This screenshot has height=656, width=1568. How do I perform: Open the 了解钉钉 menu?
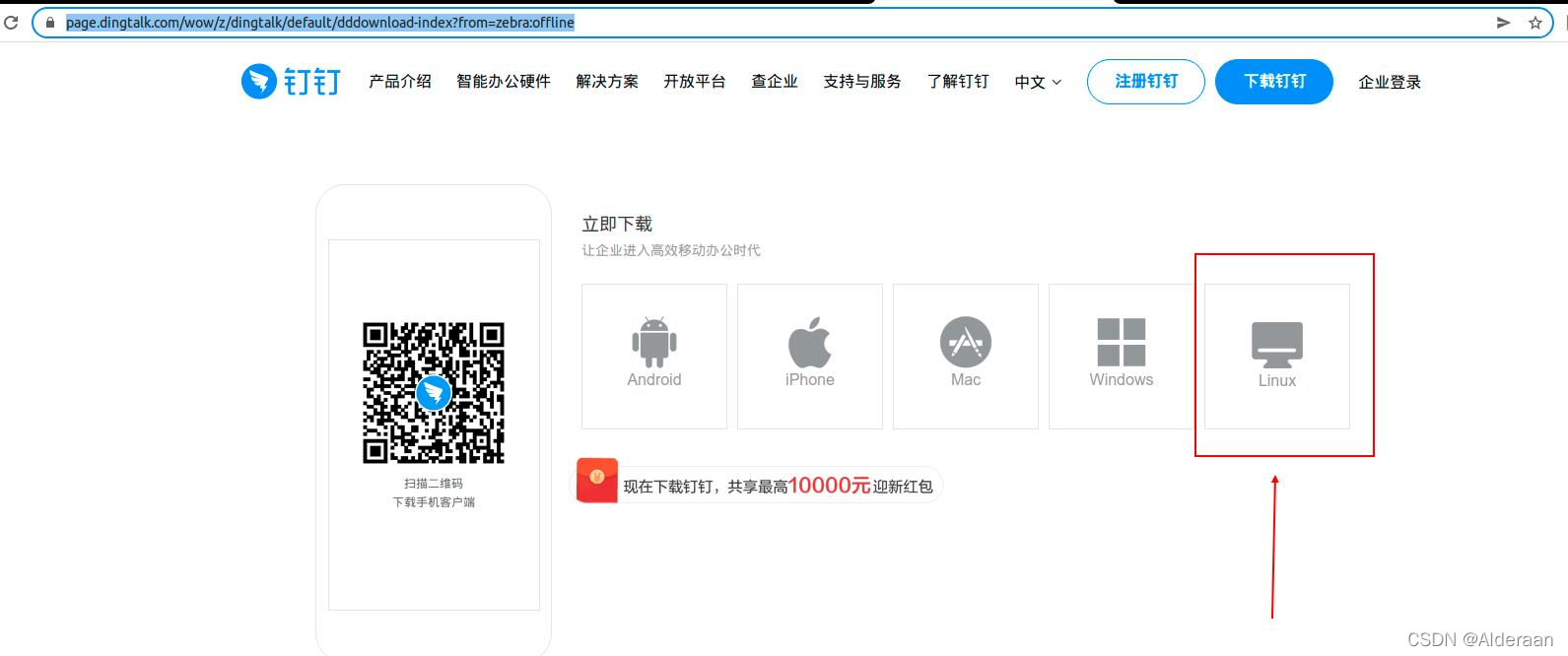click(958, 81)
